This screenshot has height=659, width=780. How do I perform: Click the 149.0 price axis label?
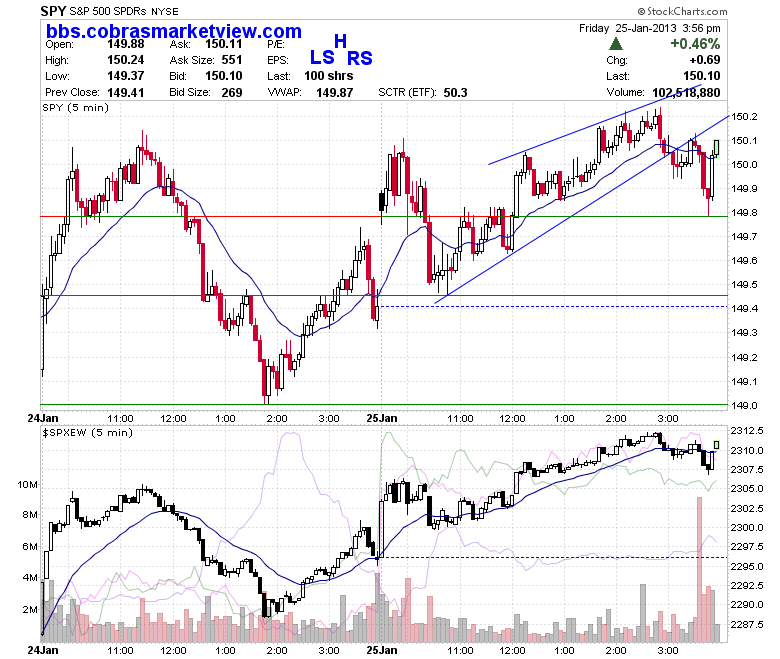pyautogui.click(x=744, y=405)
